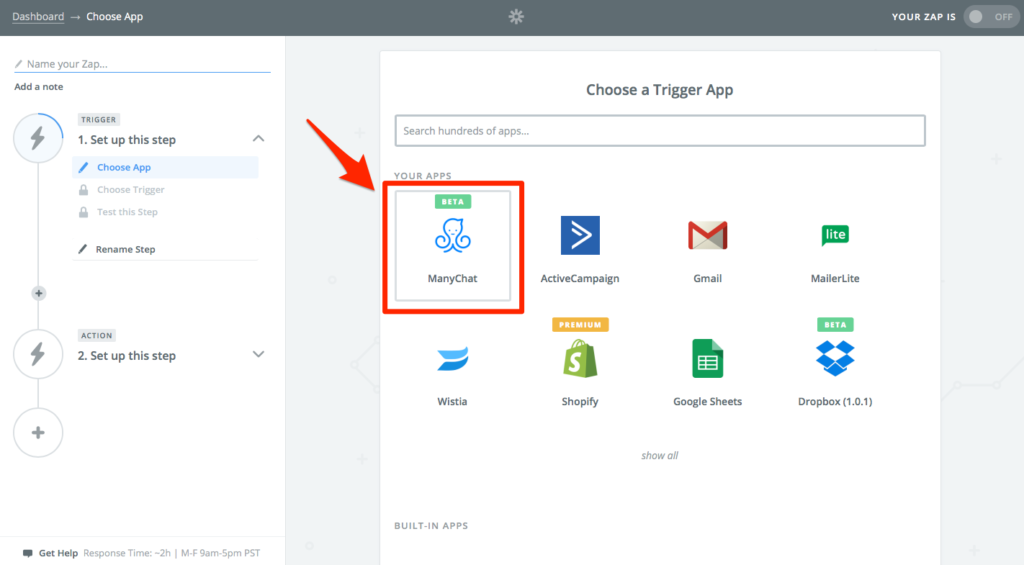Click the pencil icon beside Rename Step
This screenshot has width=1024, height=565.
tap(82, 249)
